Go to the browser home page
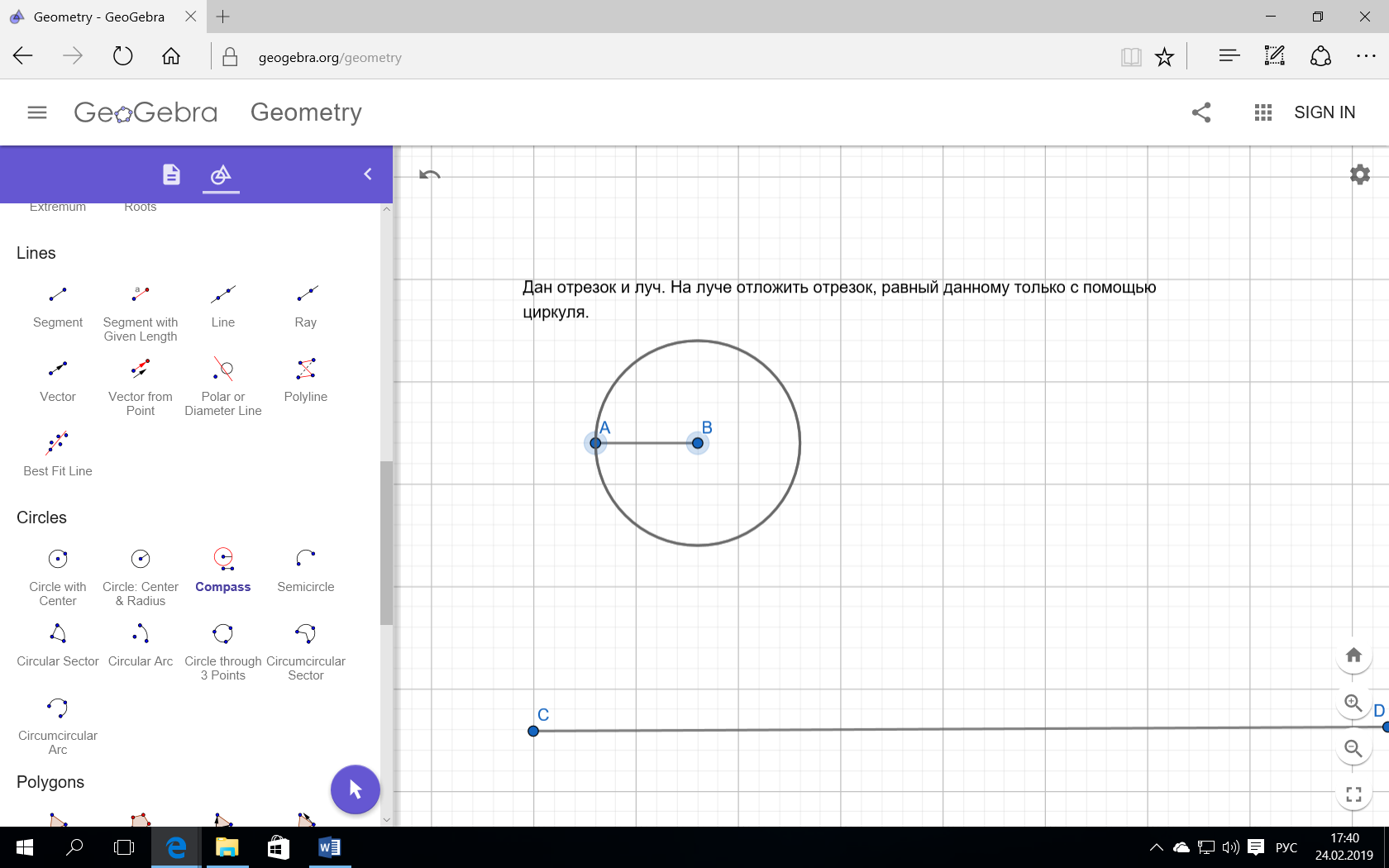1389x868 pixels. click(x=171, y=56)
